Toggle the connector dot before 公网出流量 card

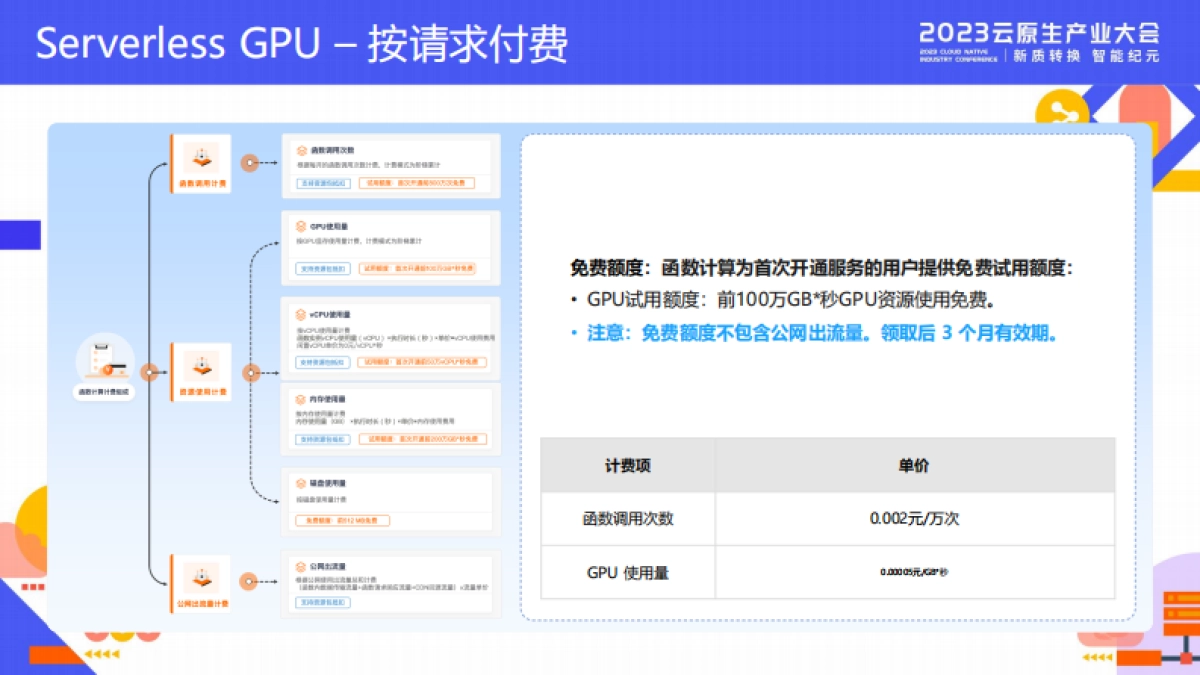coord(248,583)
